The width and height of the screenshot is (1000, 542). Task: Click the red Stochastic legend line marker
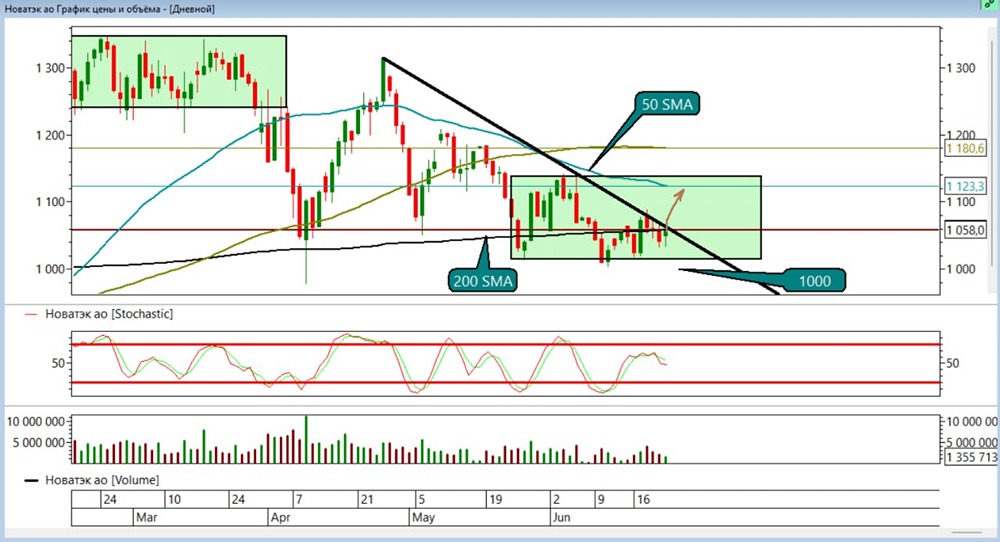pyautogui.click(x=31, y=314)
